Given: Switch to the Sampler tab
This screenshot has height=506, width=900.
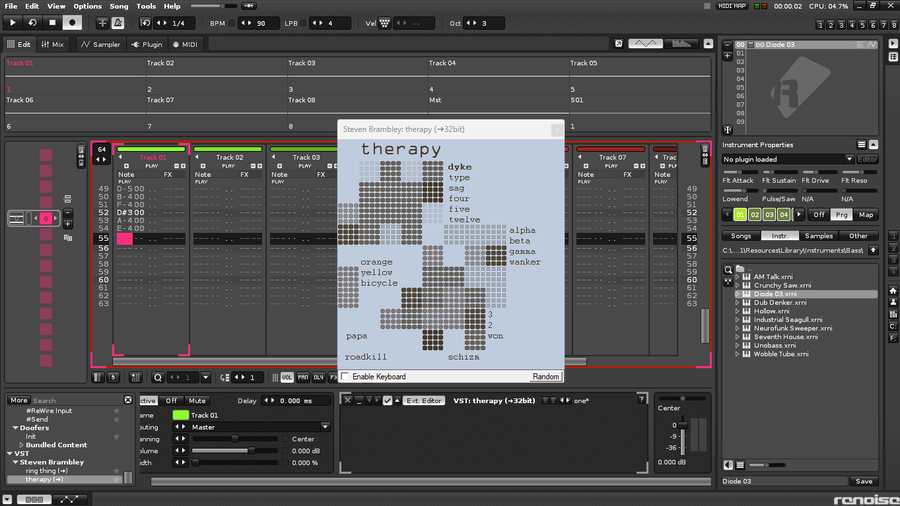Looking at the screenshot, I should tap(100, 44).
